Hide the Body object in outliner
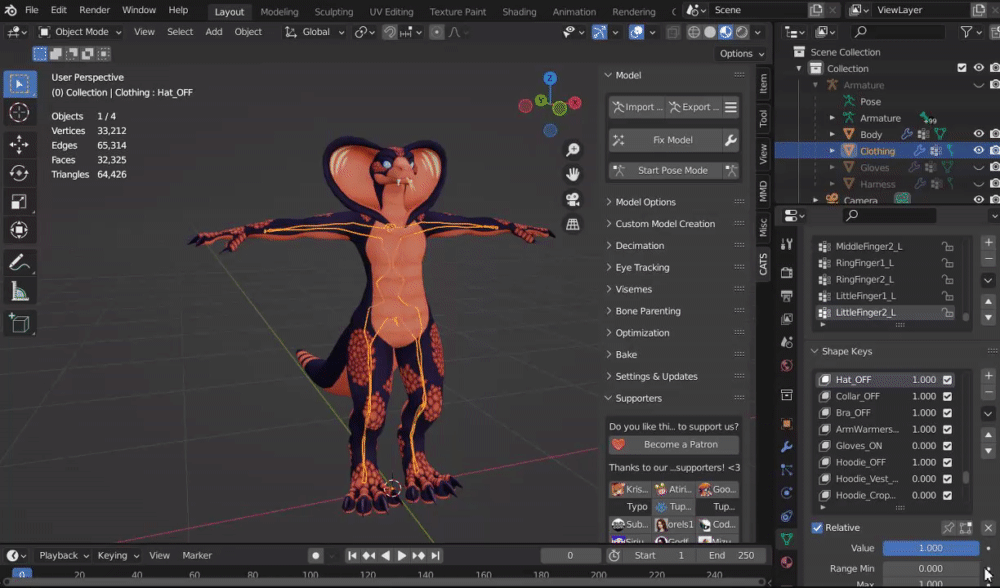Screen dimensions: 1000x588 click(978, 134)
